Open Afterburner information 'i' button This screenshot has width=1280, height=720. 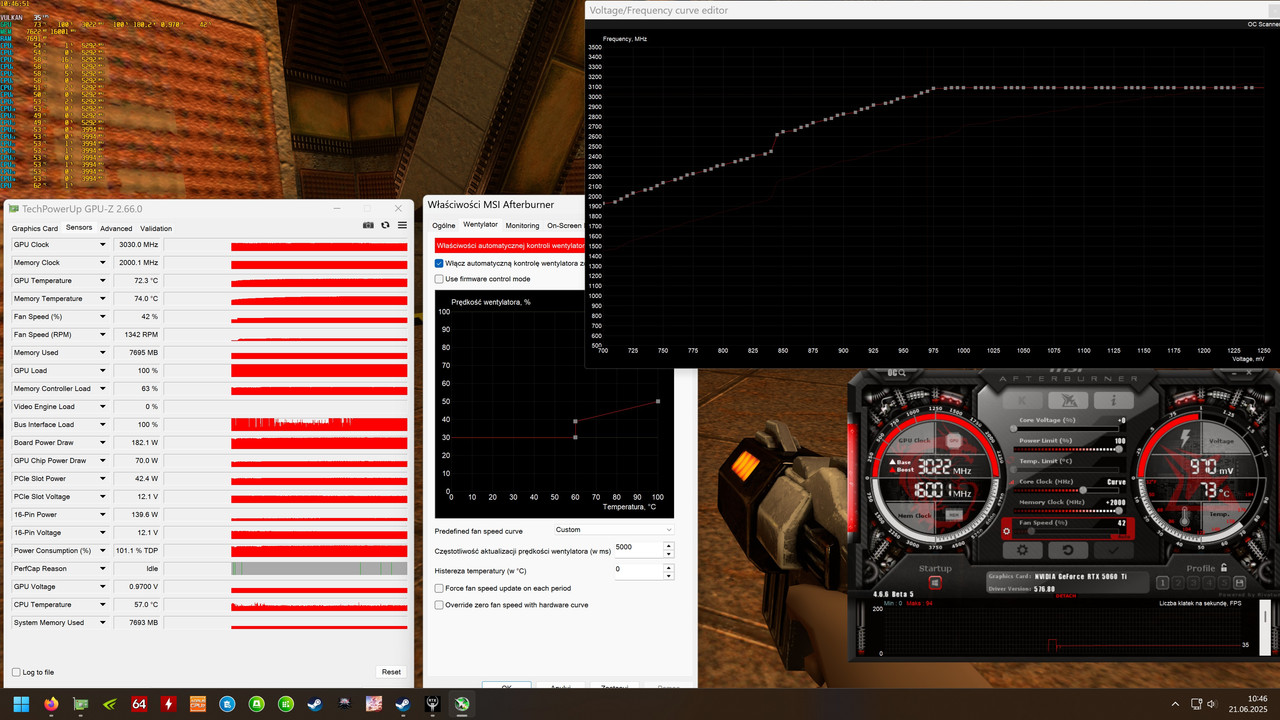[x=1112, y=400]
